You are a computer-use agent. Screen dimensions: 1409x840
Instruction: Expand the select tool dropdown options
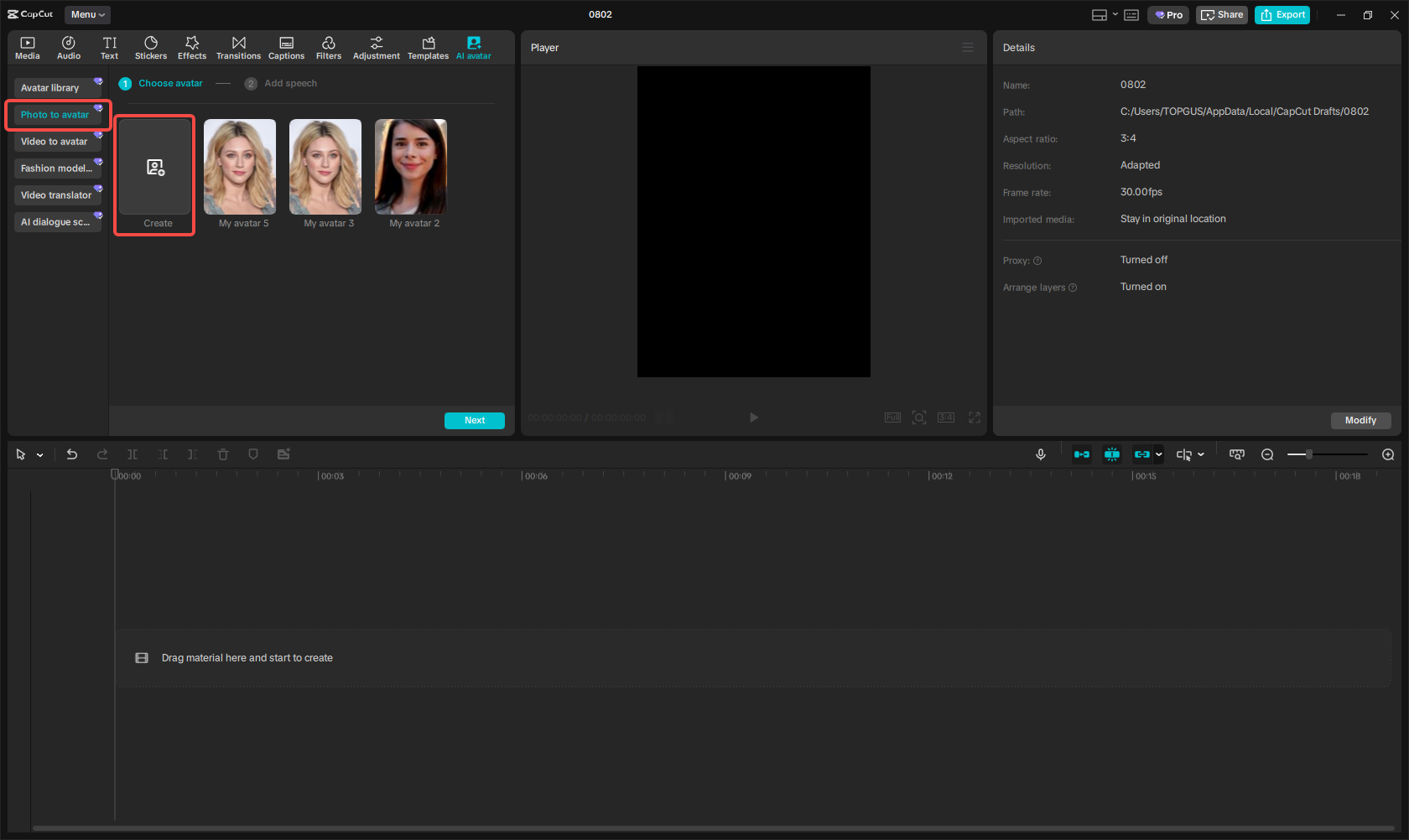(39, 454)
